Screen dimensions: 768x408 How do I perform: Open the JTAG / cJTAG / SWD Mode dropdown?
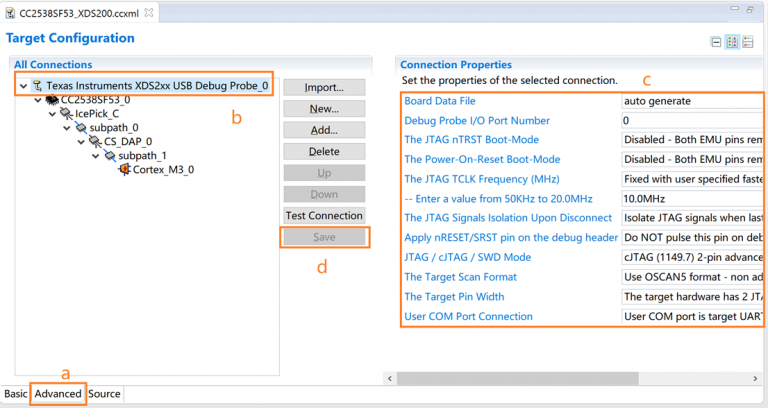[692, 257]
